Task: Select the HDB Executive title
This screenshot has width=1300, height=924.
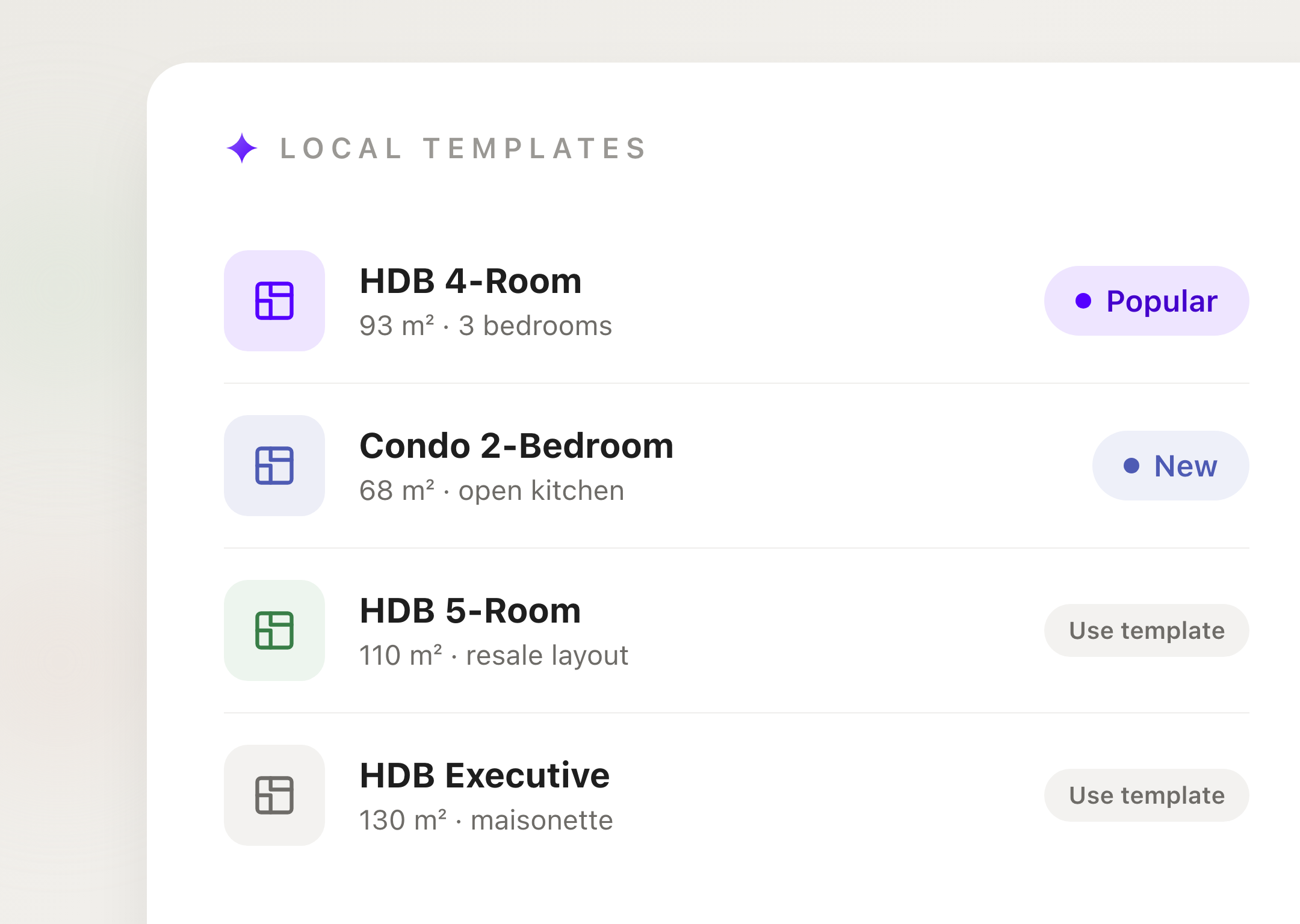Action: point(484,775)
